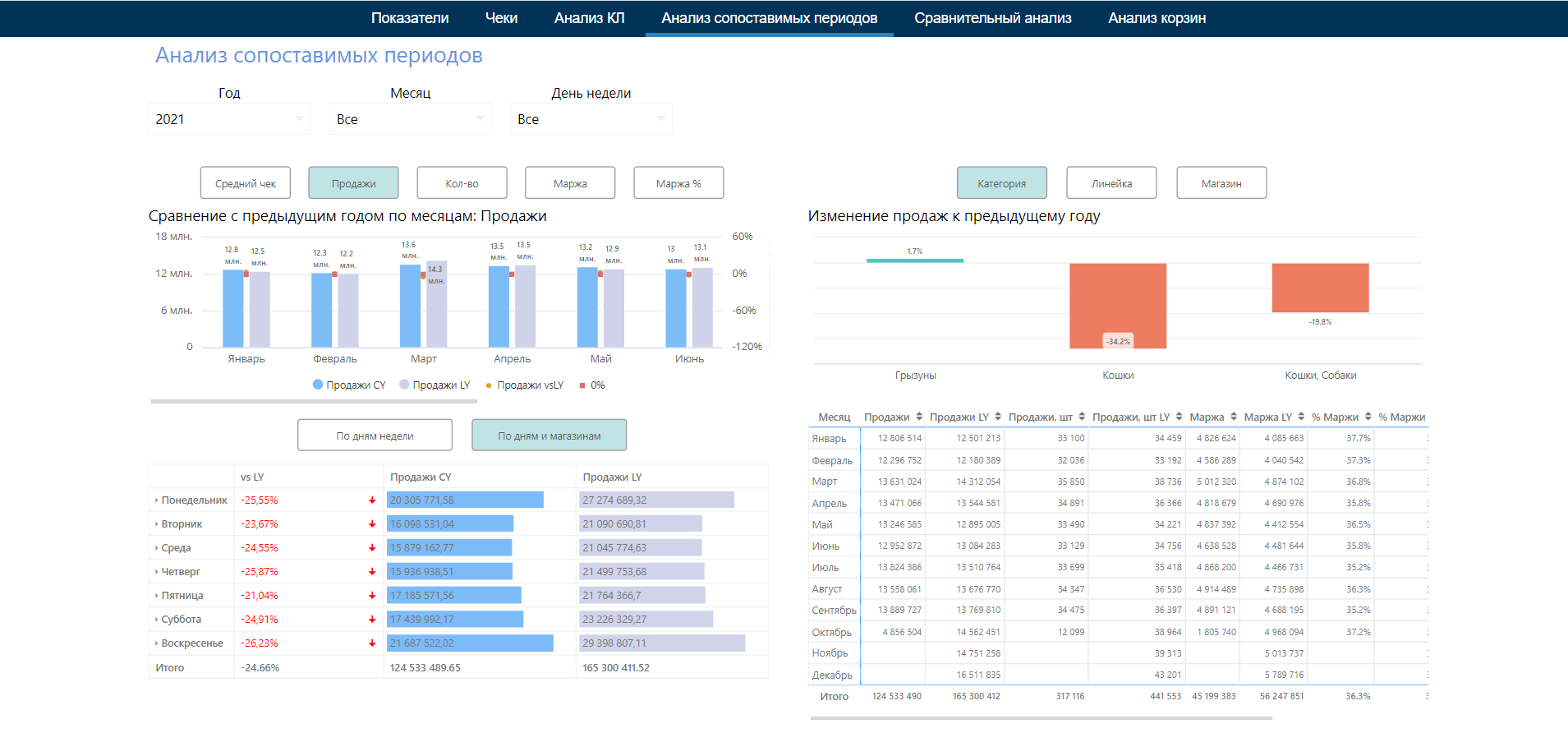This screenshot has height=733, width=1568.
Task: Select the Октябрь row in the table
Action: pos(1118,632)
